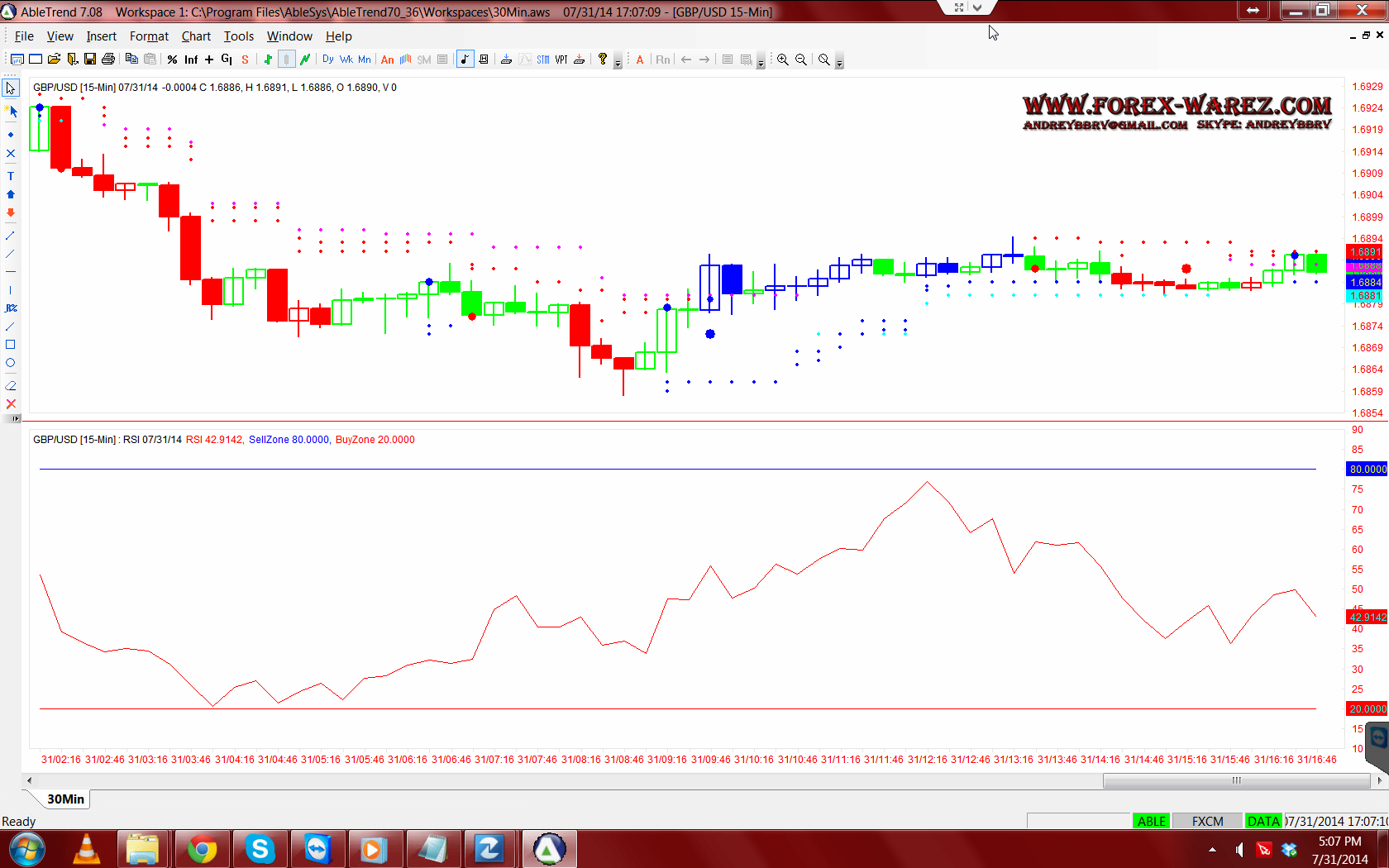This screenshot has height=868, width=1389.
Task: Expand the main toolbar overflow arrow
Action: click(618, 63)
